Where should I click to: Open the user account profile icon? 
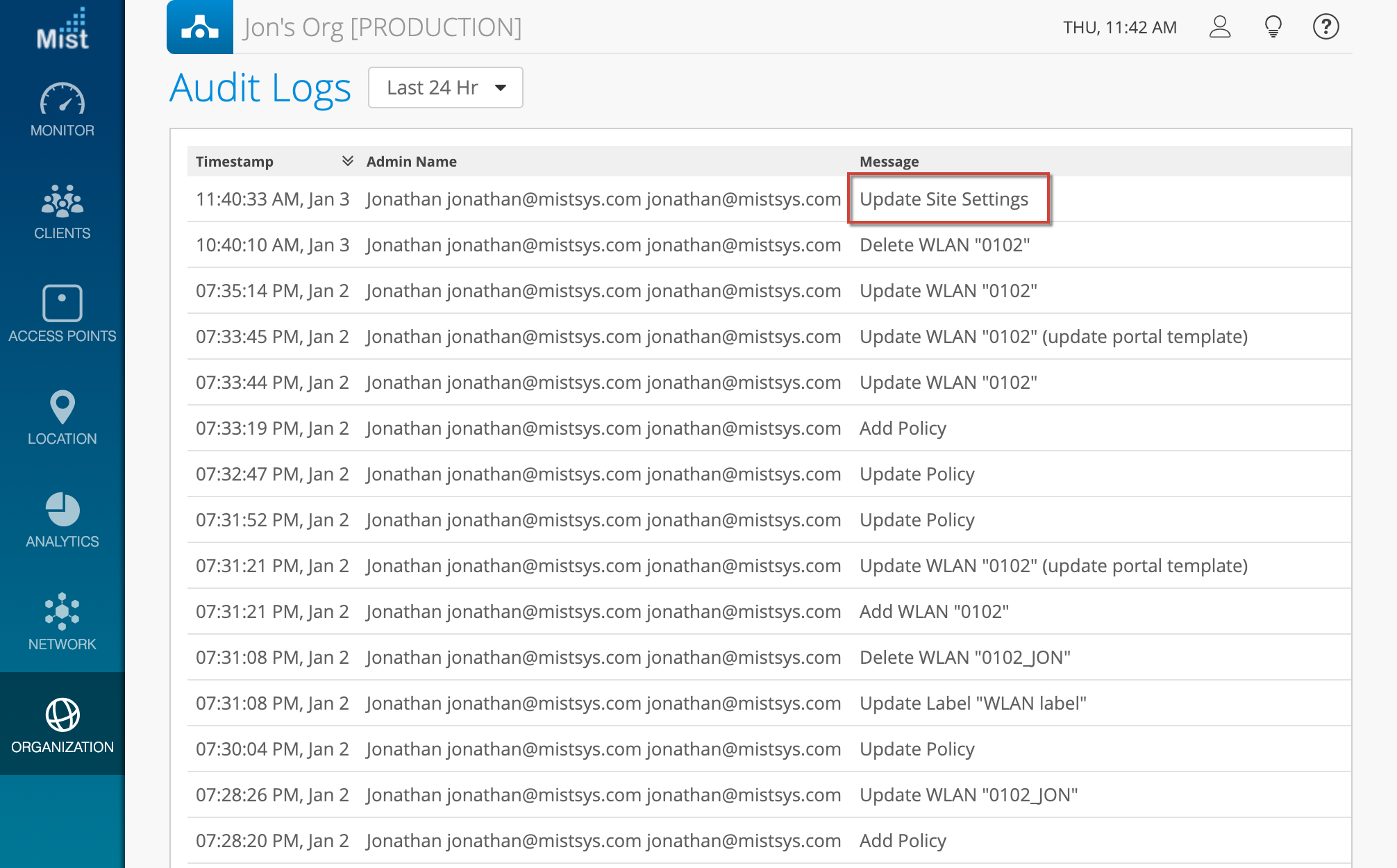[x=1219, y=27]
